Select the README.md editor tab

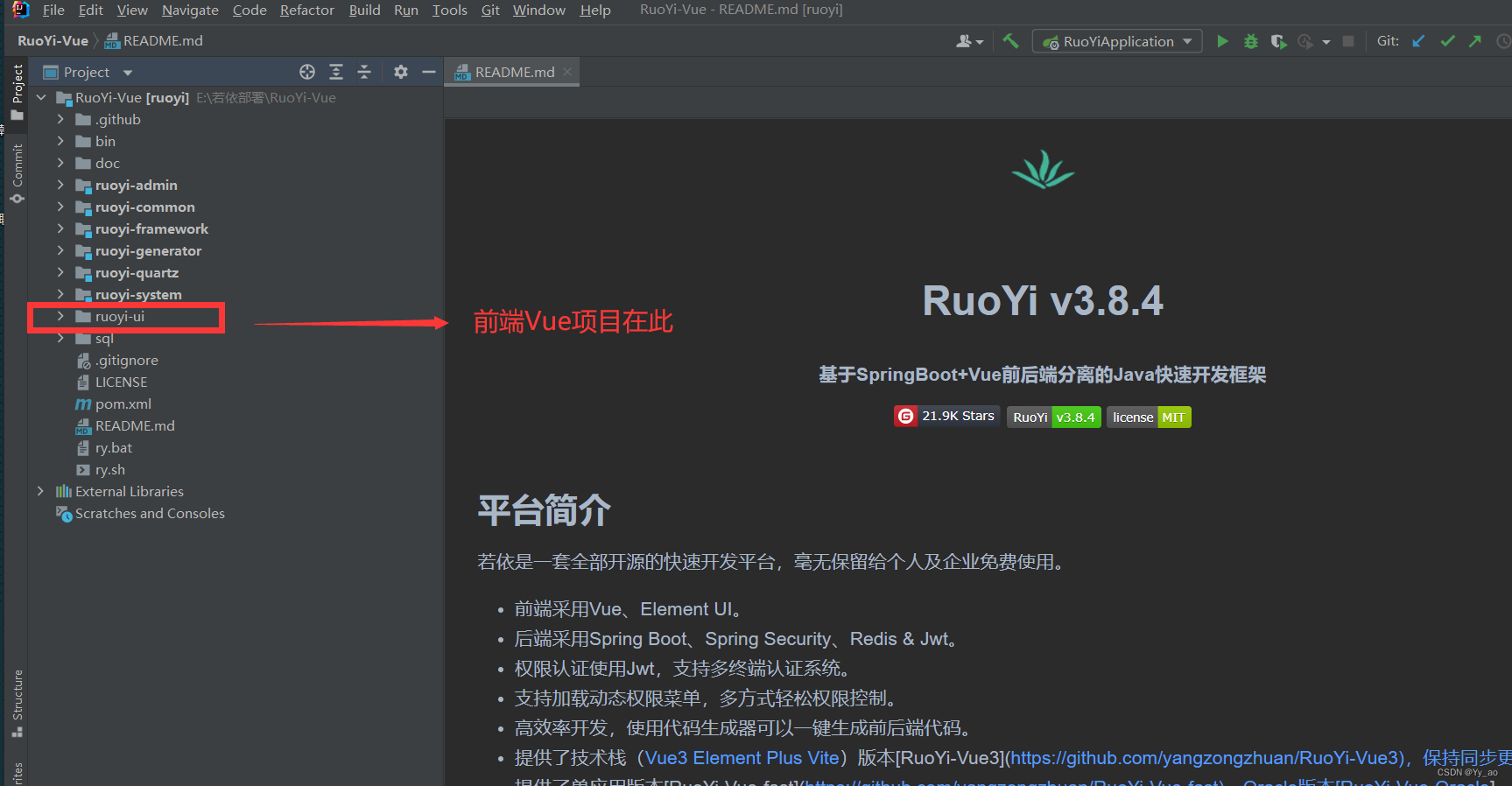[514, 72]
